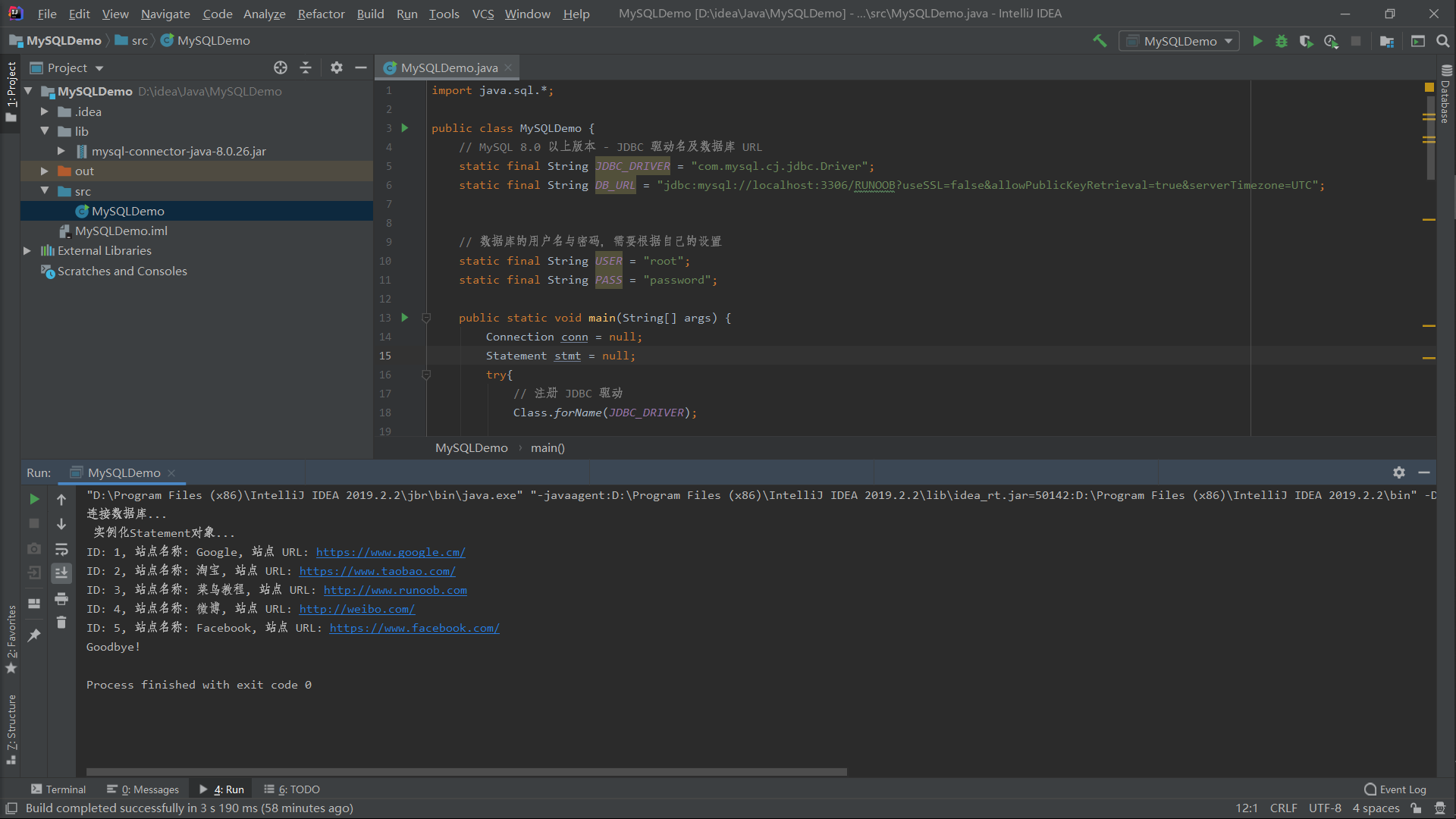Toggle the Project side tool window button
Viewport: 1456px width, 819px height.
pos(11,92)
